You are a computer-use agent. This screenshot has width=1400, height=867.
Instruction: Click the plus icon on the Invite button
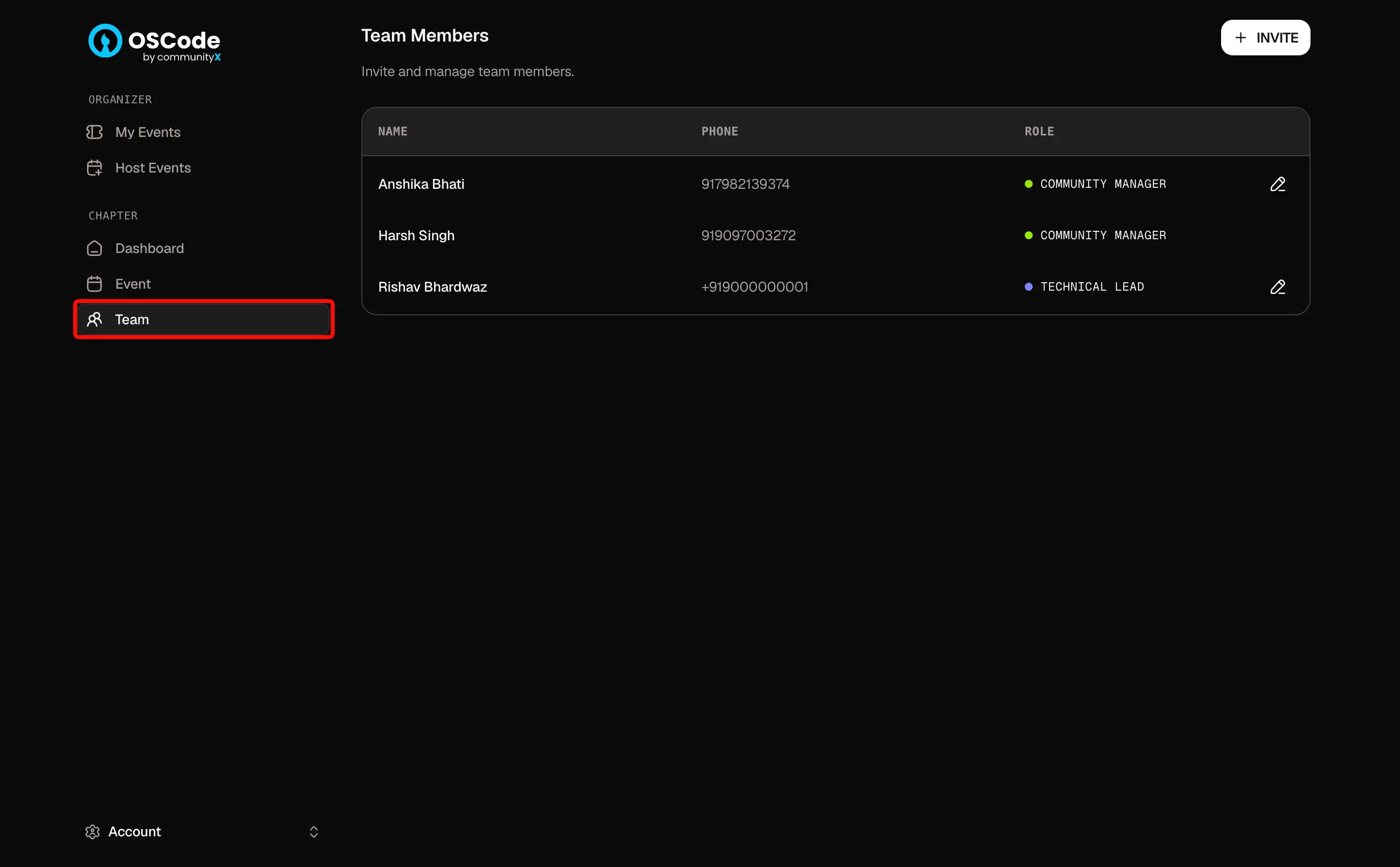click(x=1241, y=38)
